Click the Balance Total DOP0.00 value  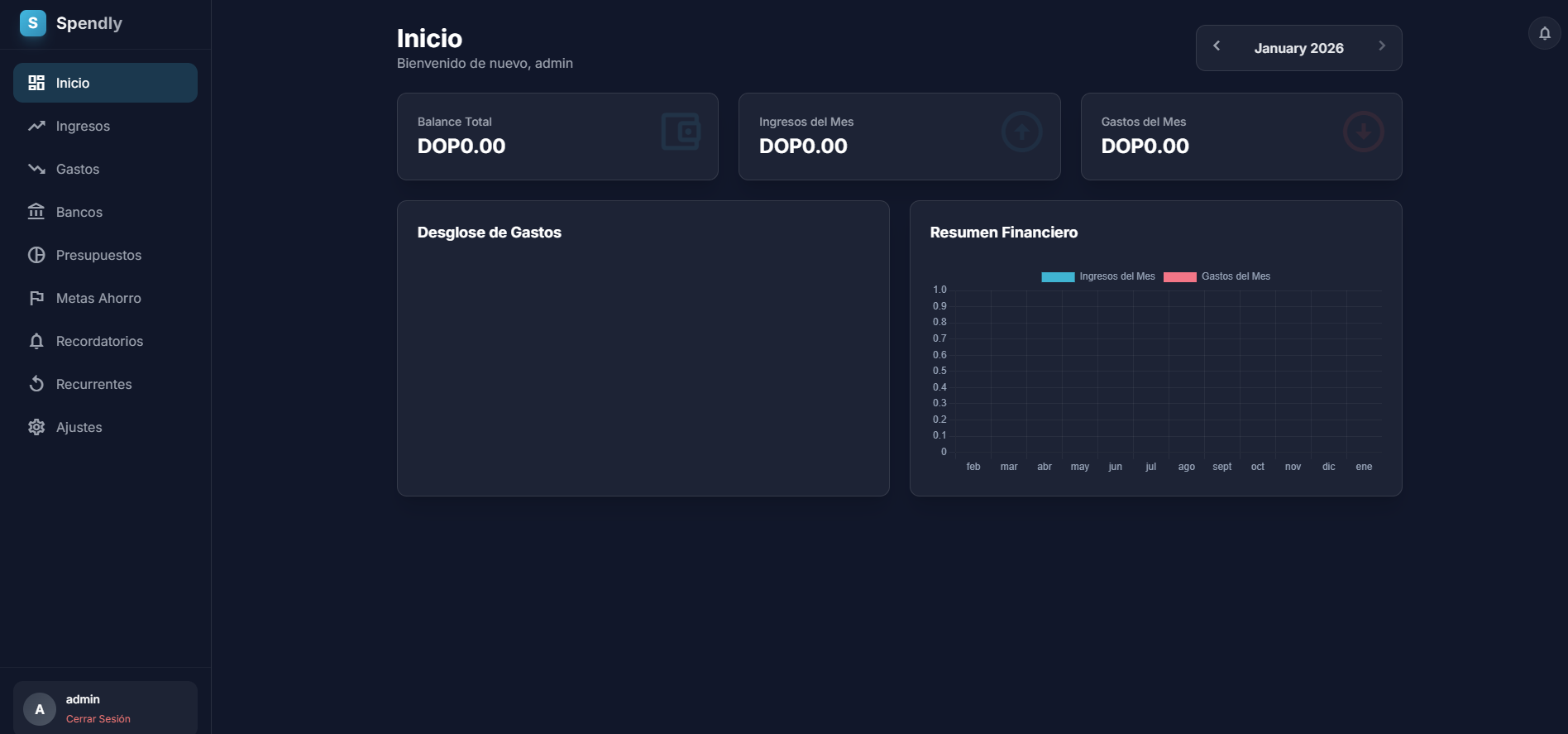click(461, 146)
